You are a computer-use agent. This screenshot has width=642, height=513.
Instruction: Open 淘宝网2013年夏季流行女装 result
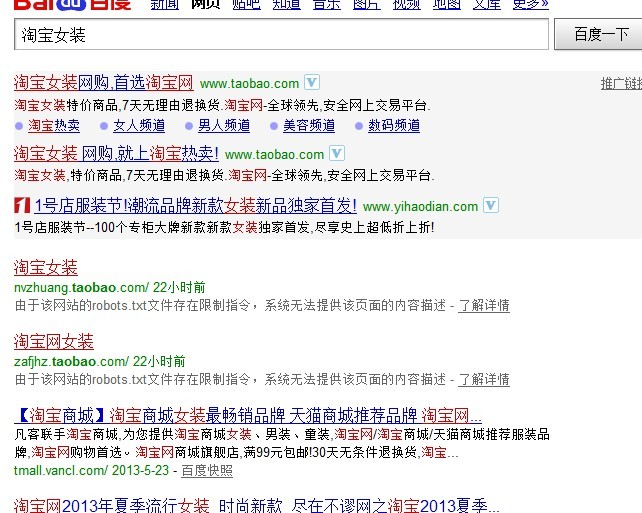pos(257,505)
